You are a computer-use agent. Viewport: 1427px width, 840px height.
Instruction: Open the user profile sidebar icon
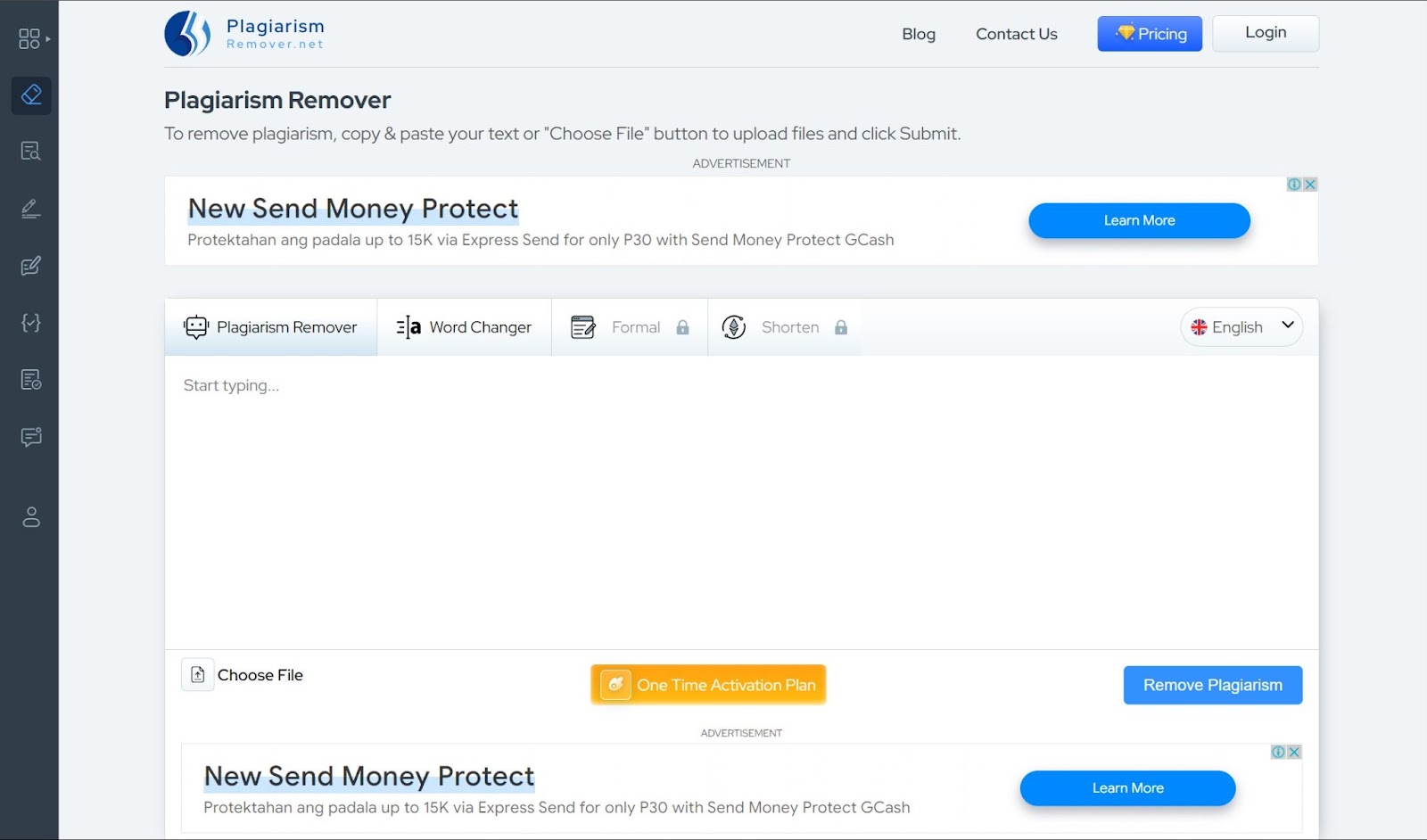[31, 517]
